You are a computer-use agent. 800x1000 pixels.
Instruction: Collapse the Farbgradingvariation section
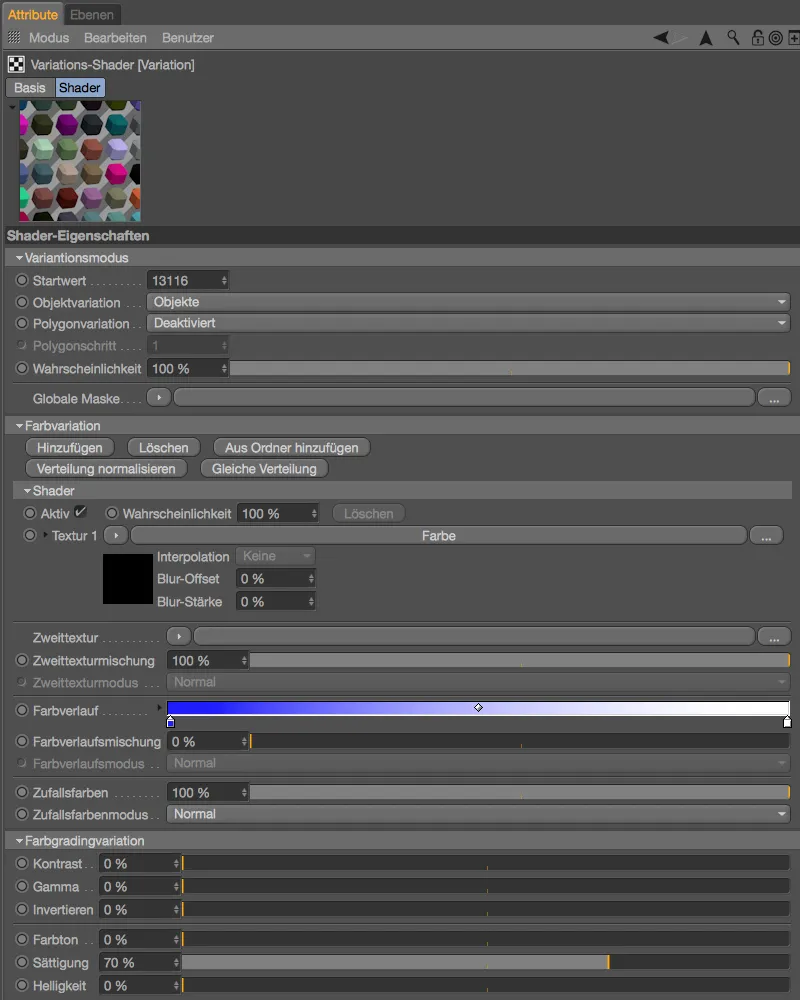click(x=20, y=840)
